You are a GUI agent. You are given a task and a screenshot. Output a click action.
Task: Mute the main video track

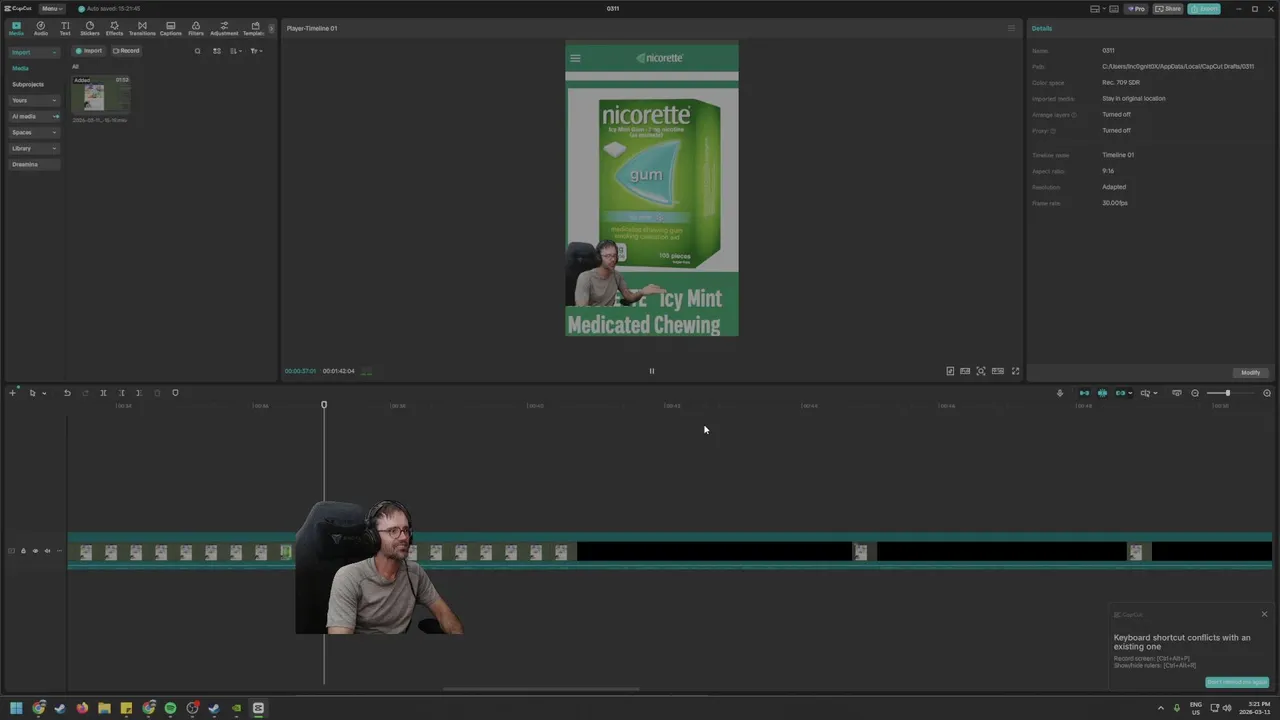pos(47,551)
